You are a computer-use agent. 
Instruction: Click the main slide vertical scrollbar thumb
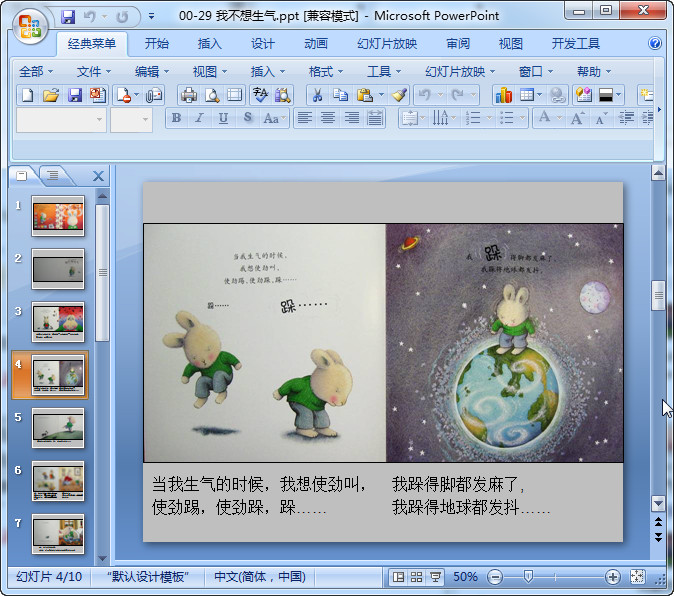[x=658, y=295]
